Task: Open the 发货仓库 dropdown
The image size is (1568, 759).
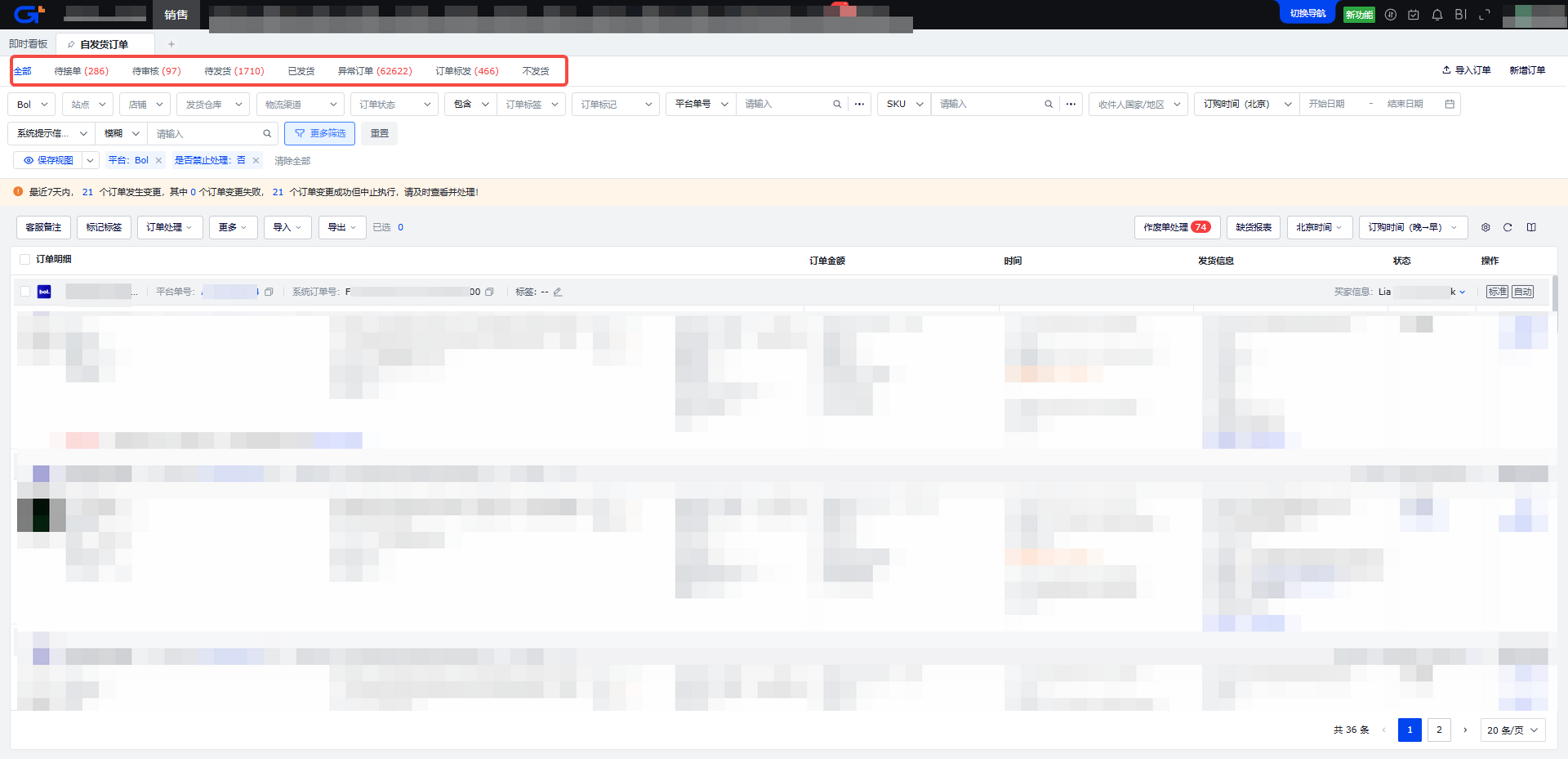Action: coord(213,105)
